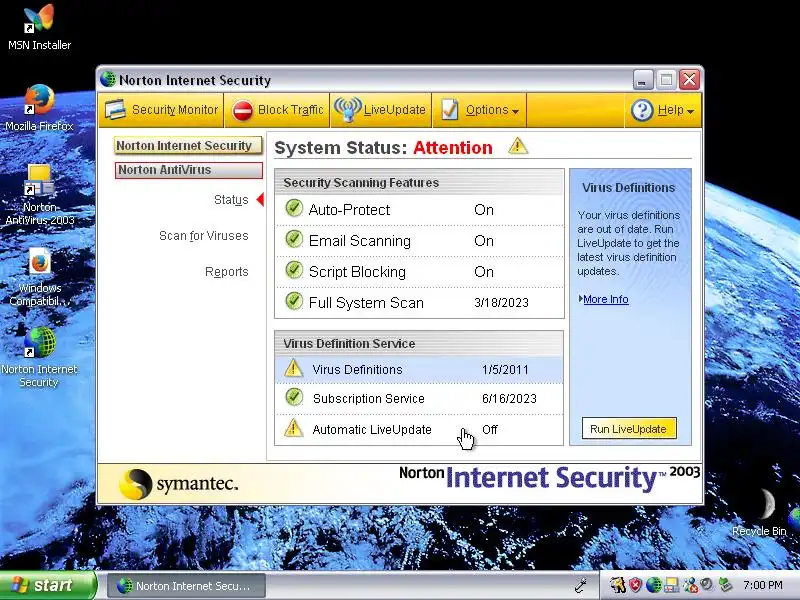
Task: Select the Norton AntiVirus sidebar tab
Action: tap(188, 170)
